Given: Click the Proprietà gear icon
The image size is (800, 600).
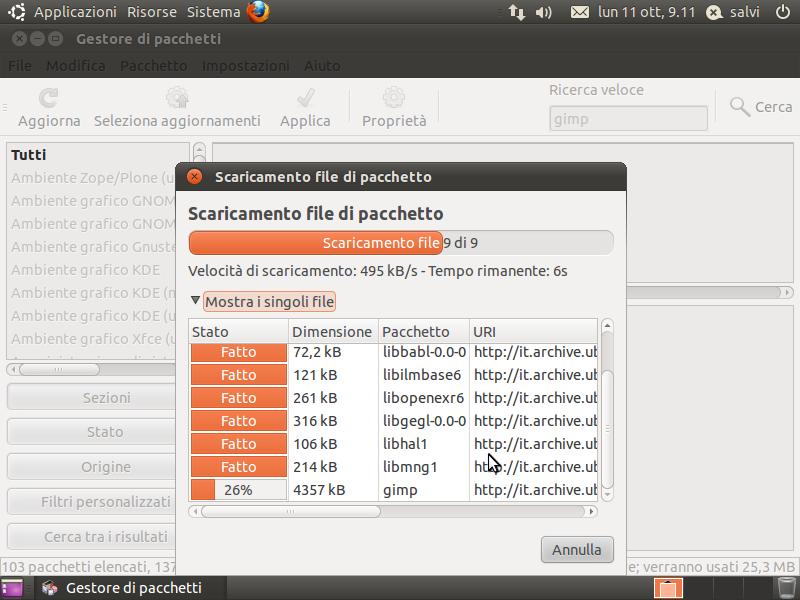Looking at the screenshot, I should pos(394,97).
